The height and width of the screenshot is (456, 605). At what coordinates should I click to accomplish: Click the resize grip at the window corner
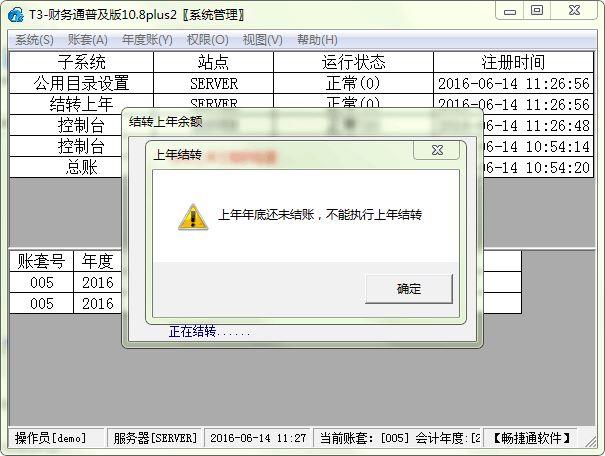click(x=590, y=441)
